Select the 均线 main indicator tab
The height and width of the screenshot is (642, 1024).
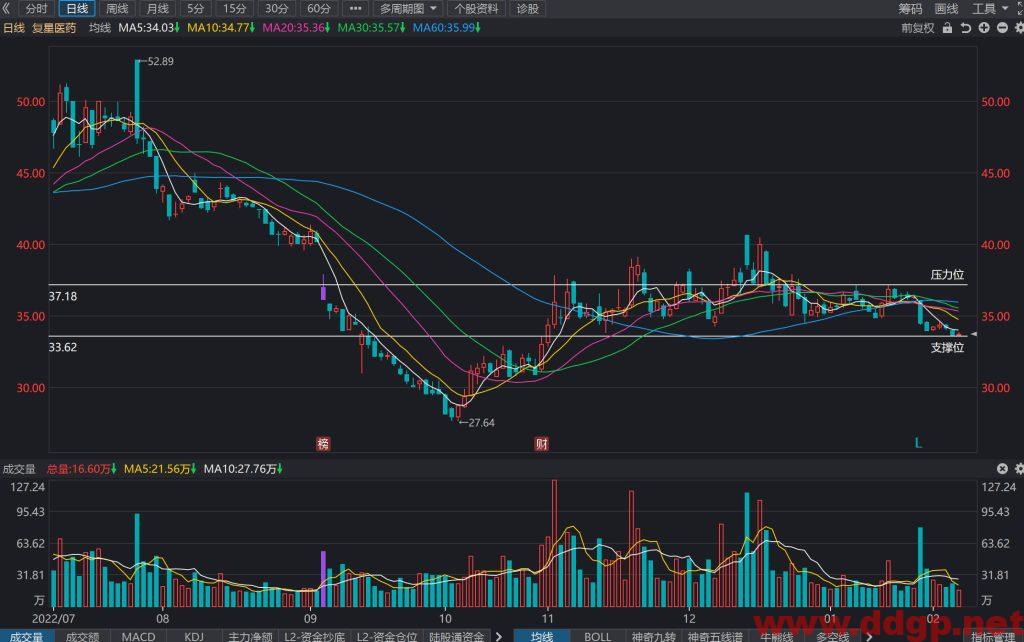point(542,636)
